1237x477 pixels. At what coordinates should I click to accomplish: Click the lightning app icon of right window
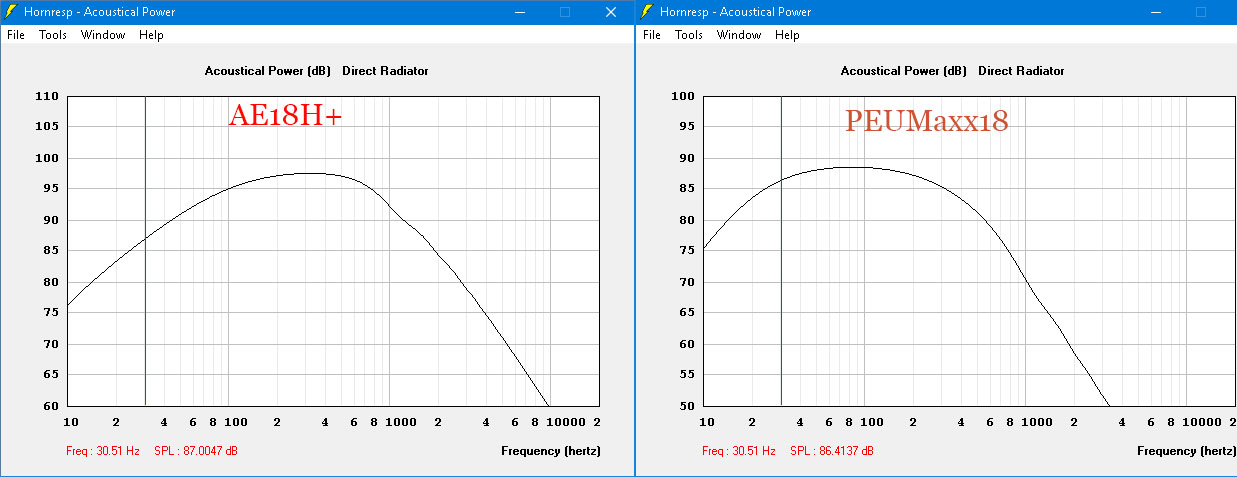click(x=647, y=12)
